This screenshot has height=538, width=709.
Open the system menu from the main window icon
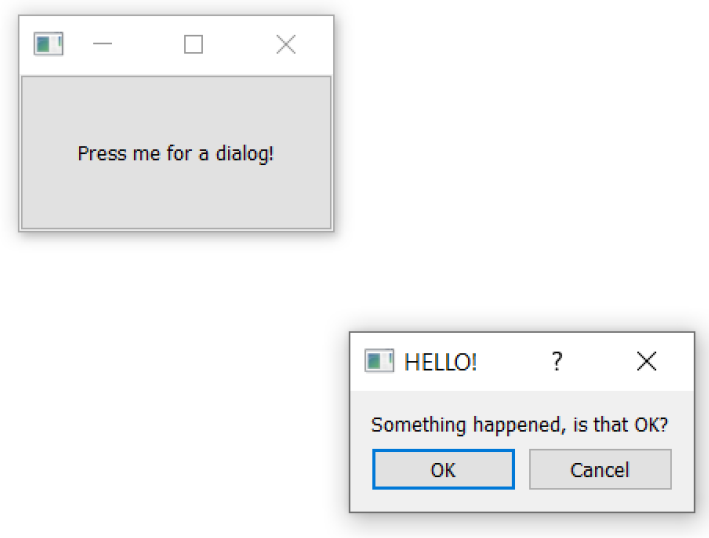point(48,44)
